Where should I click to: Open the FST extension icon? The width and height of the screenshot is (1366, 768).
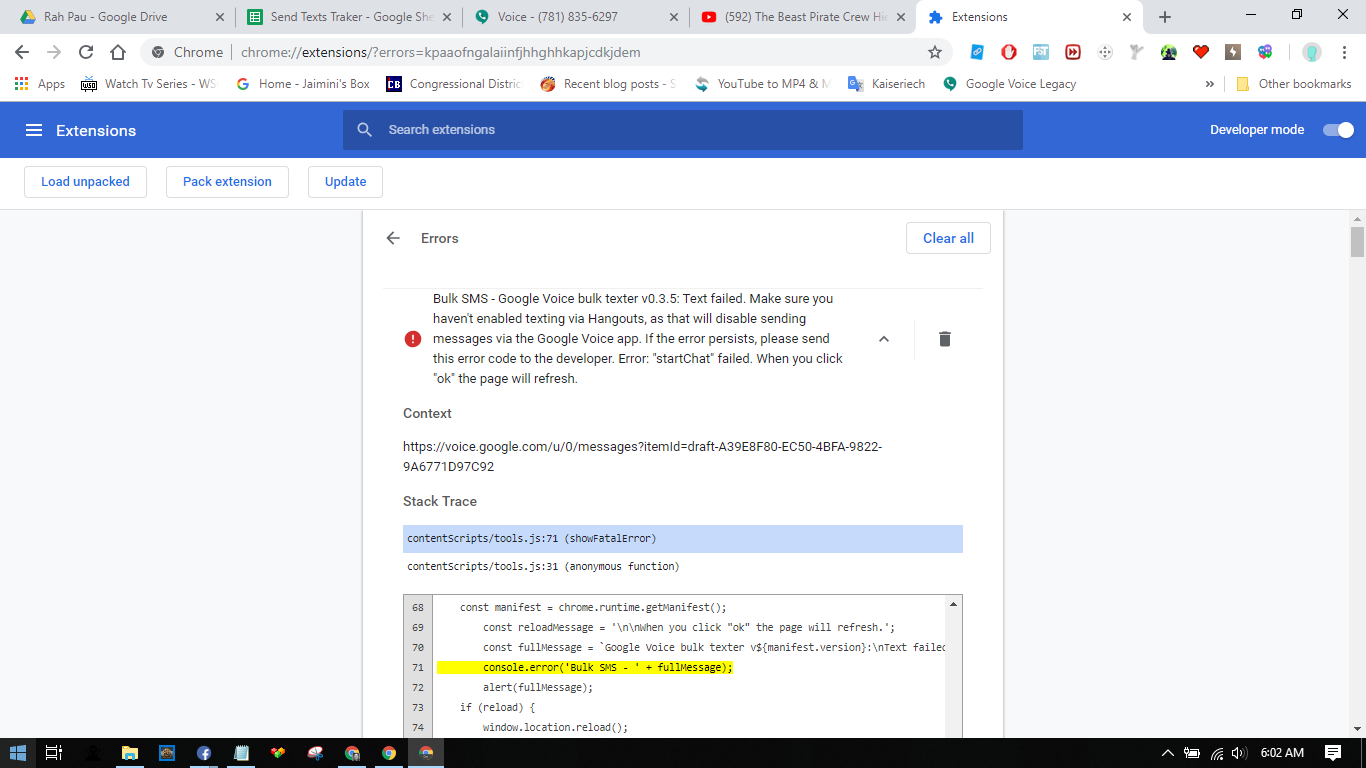click(x=1041, y=52)
